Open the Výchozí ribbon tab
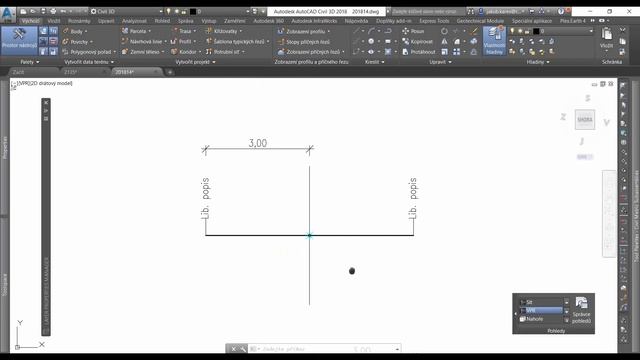The width and height of the screenshot is (640, 360). point(31,21)
